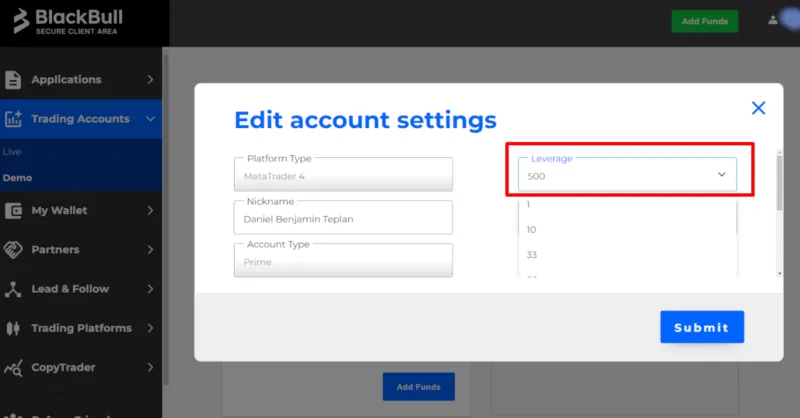The image size is (800, 418).
Task: Open the Demo accounts submenu item
Action: pyautogui.click(x=17, y=177)
